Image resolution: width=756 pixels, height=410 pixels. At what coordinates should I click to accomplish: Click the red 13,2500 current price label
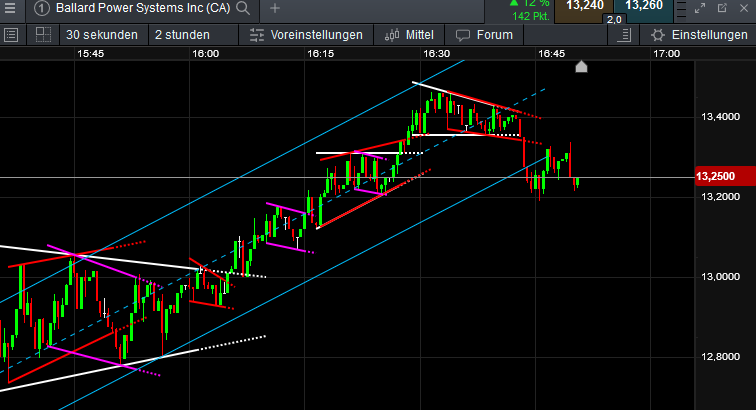tap(725, 177)
